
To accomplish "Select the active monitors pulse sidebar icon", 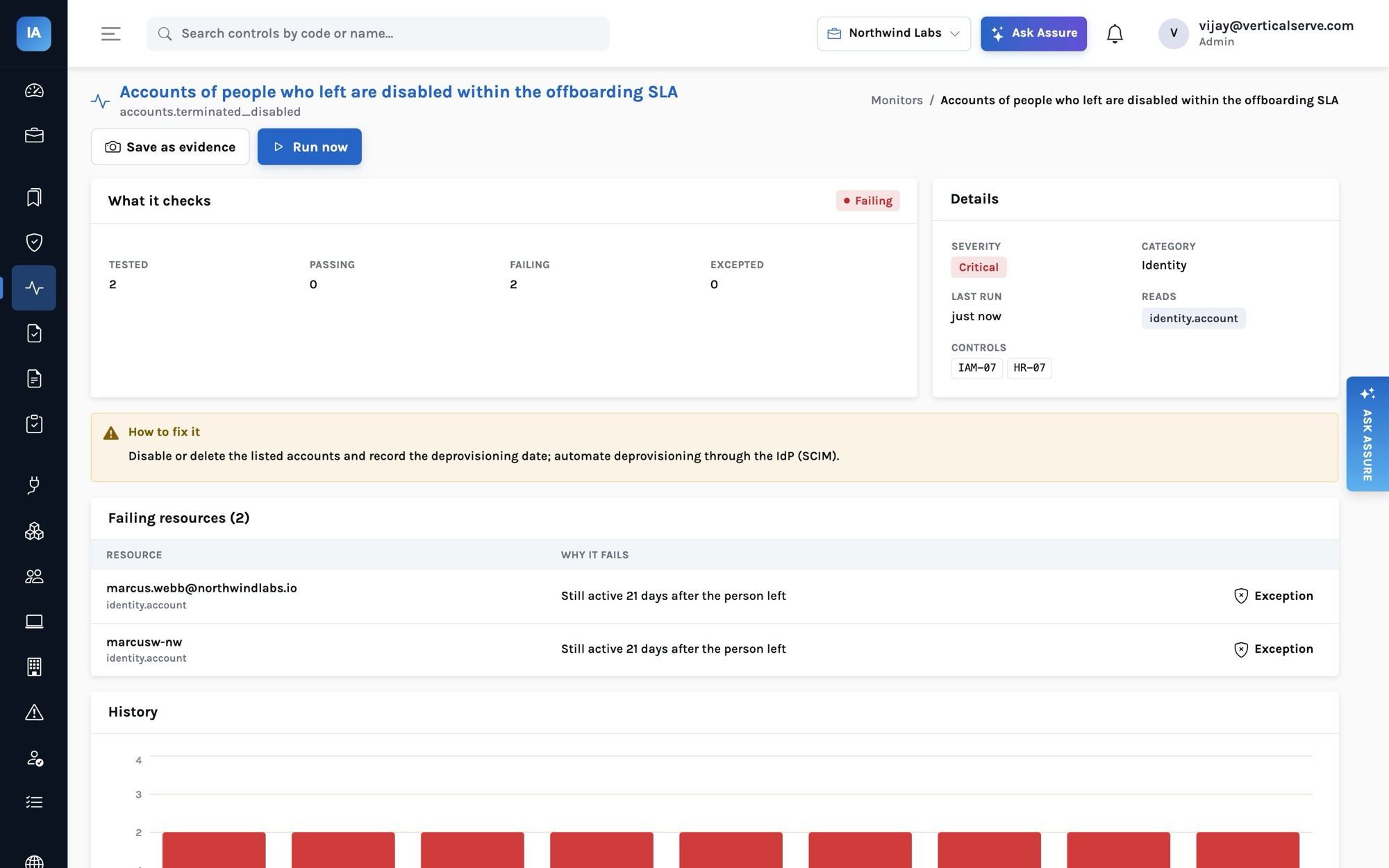I will (x=34, y=287).
